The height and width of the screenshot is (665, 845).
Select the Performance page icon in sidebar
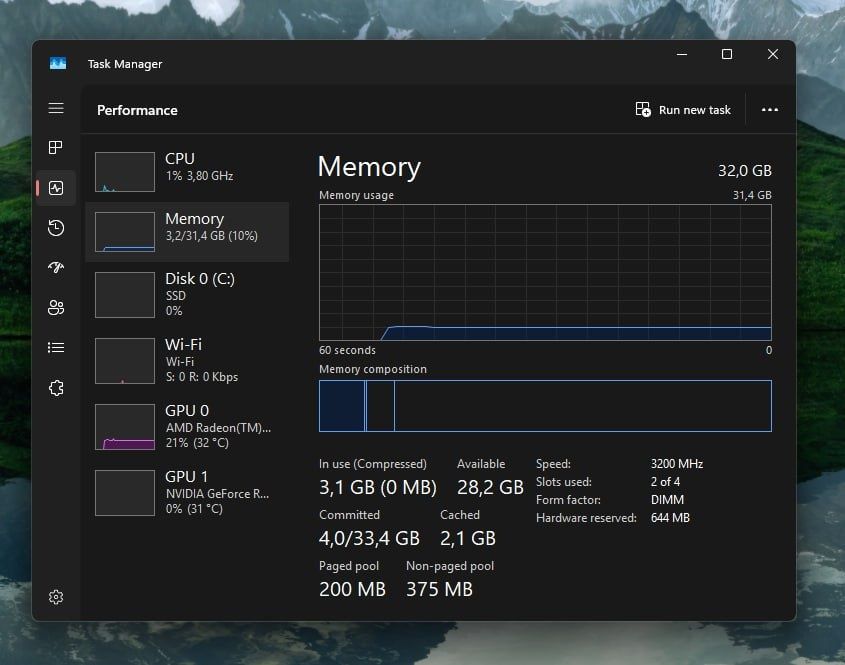click(x=56, y=188)
